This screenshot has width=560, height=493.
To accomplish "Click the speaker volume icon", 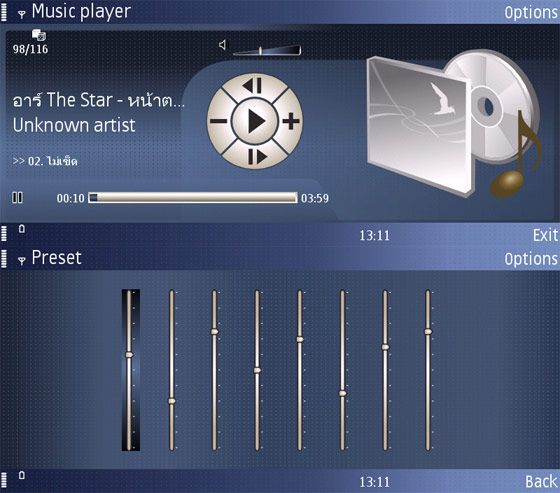I will point(222,45).
